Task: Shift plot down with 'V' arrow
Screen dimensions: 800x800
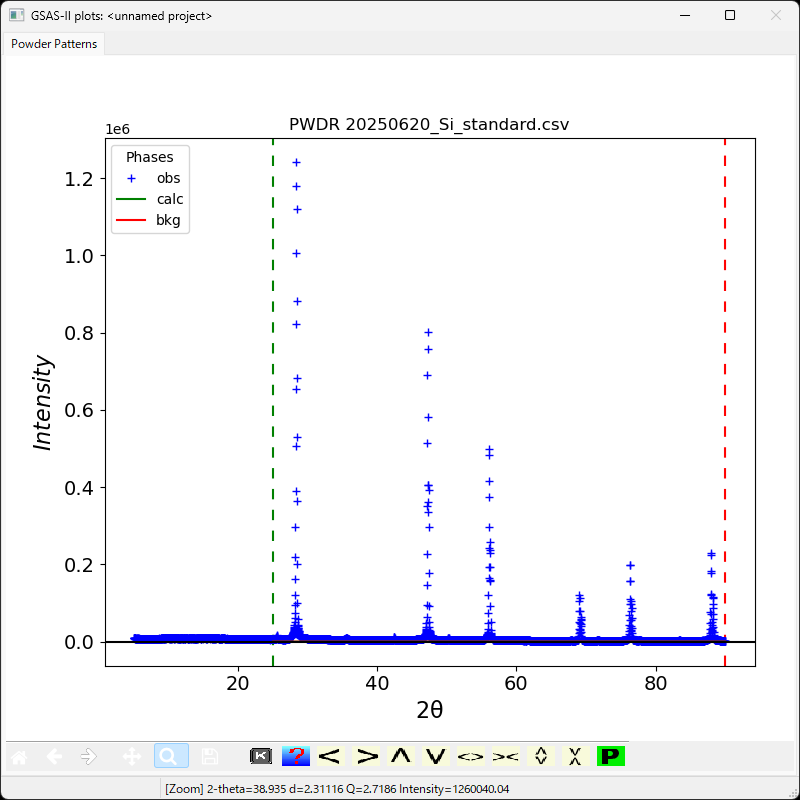Action: (435, 756)
